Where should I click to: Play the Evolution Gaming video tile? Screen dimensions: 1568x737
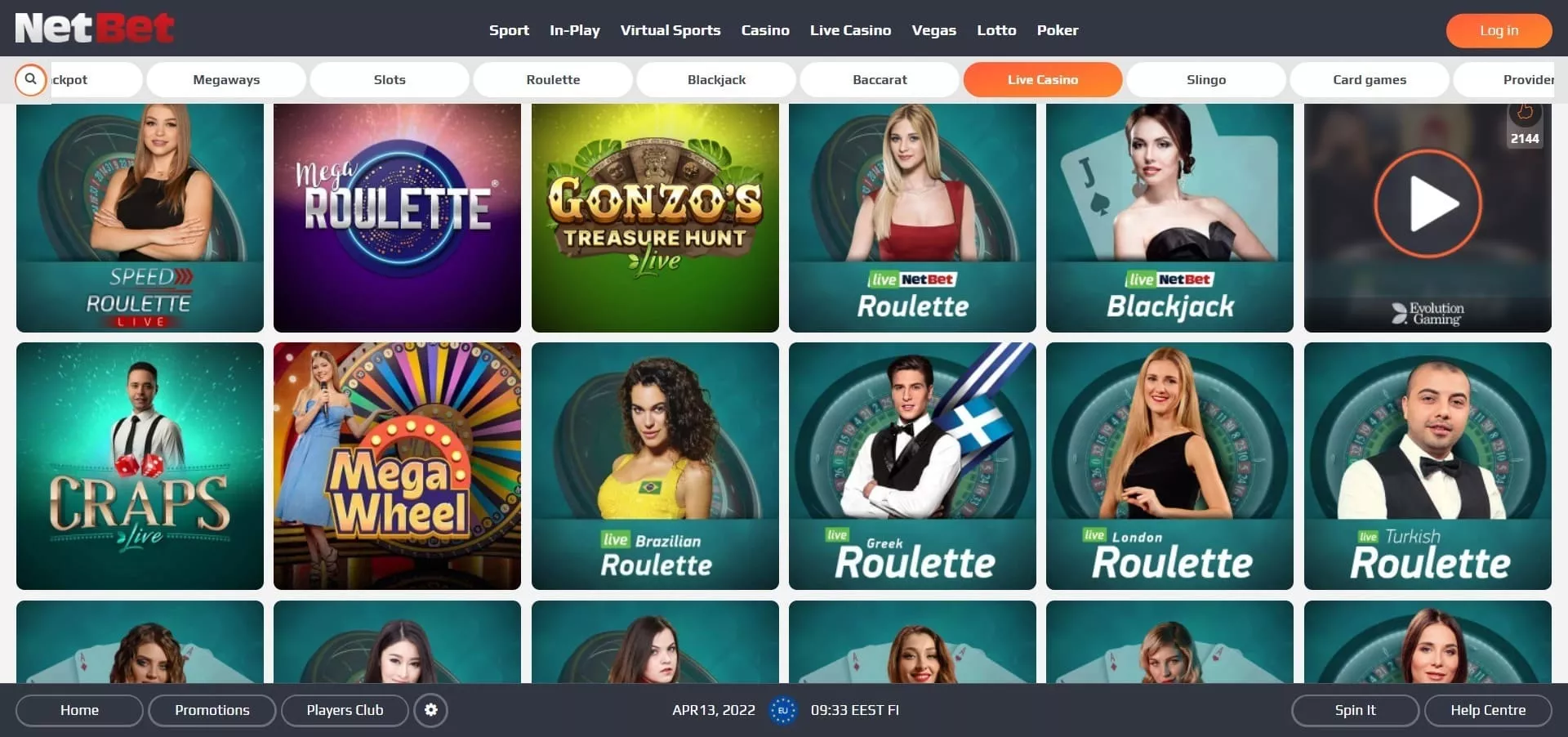coord(1428,204)
